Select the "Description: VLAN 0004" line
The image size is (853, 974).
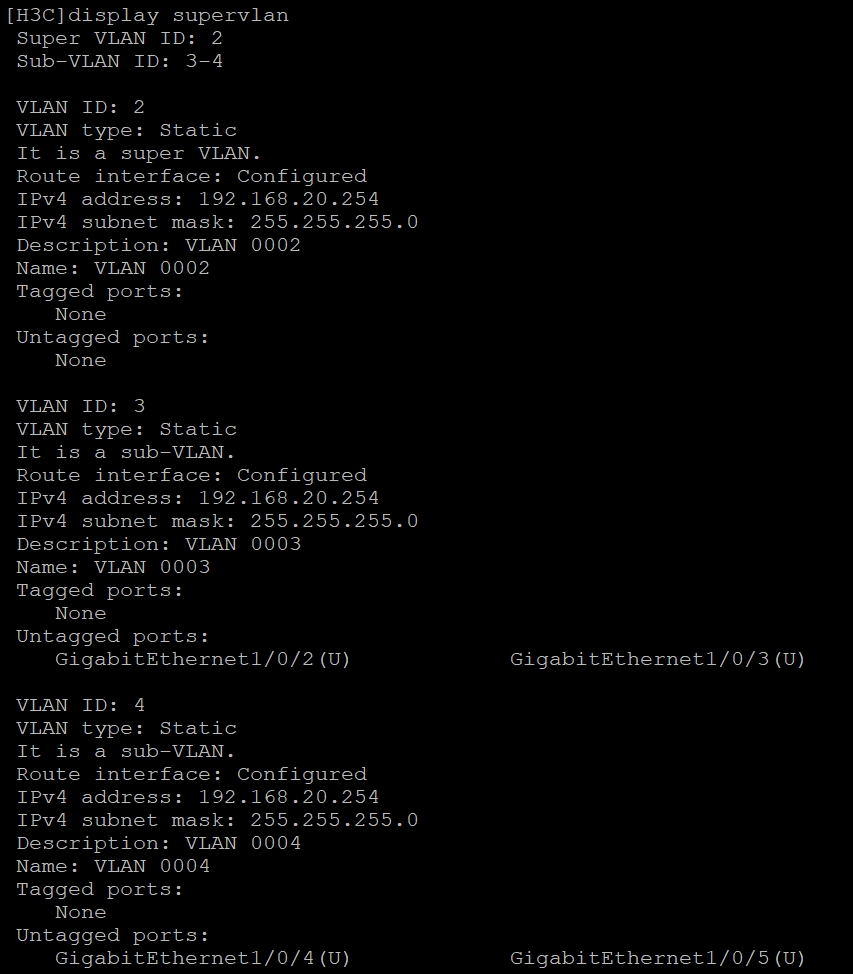158,844
